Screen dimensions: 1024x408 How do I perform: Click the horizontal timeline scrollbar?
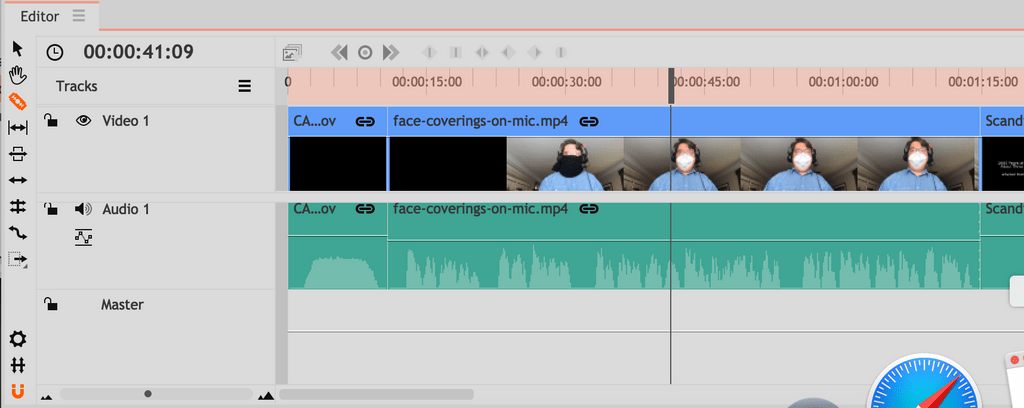coord(377,394)
